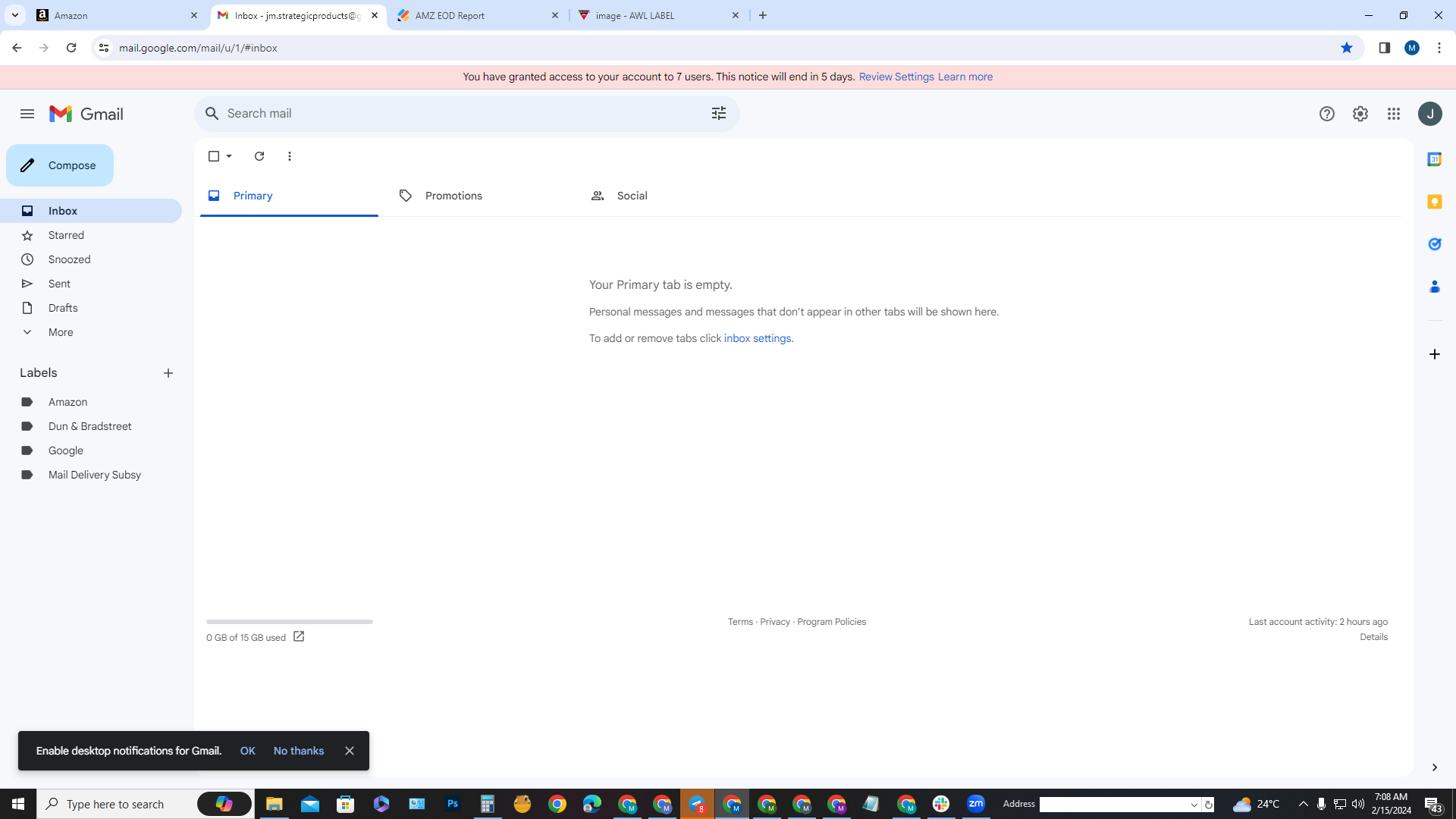The height and width of the screenshot is (819, 1456).
Task: Open account activity Details link
Action: (1374, 637)
